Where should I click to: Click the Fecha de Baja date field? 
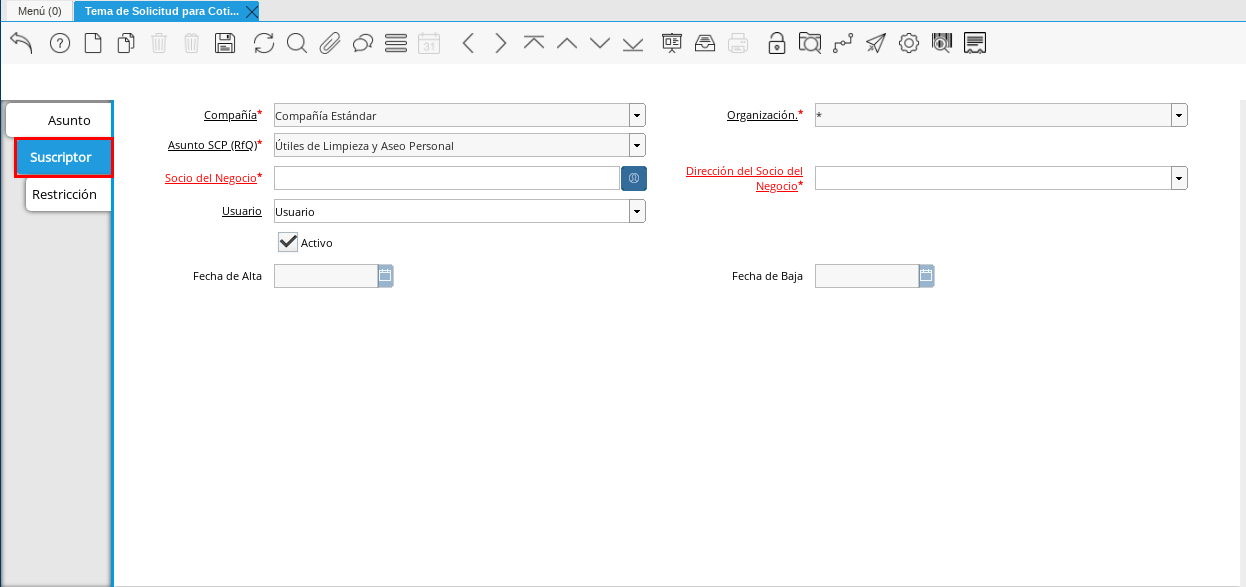click(867, 276)
